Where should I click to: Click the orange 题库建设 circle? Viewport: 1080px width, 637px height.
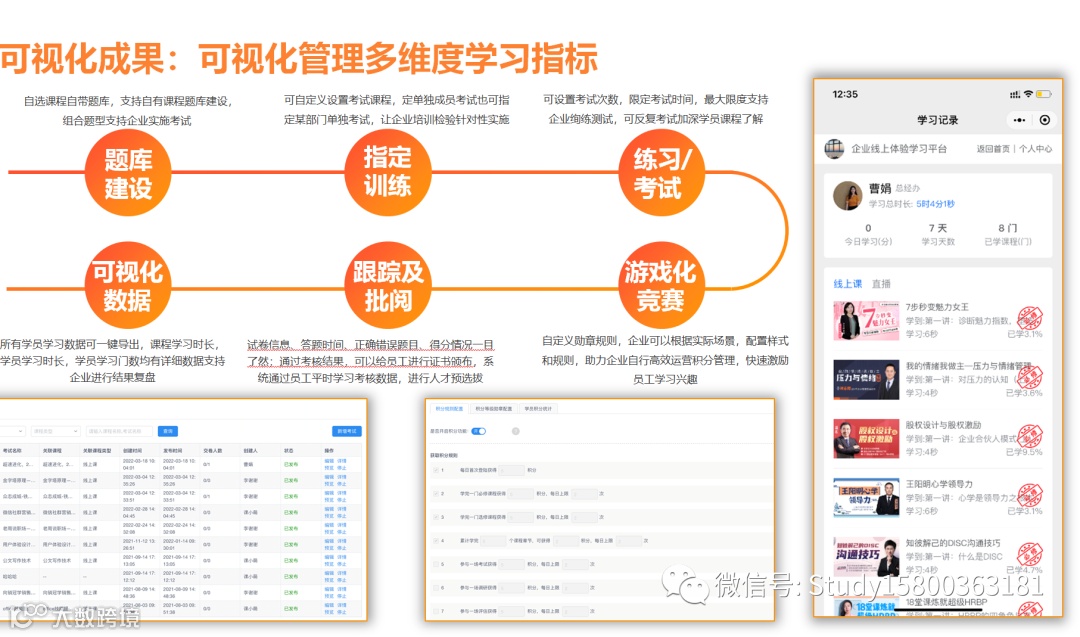(127, 173)
